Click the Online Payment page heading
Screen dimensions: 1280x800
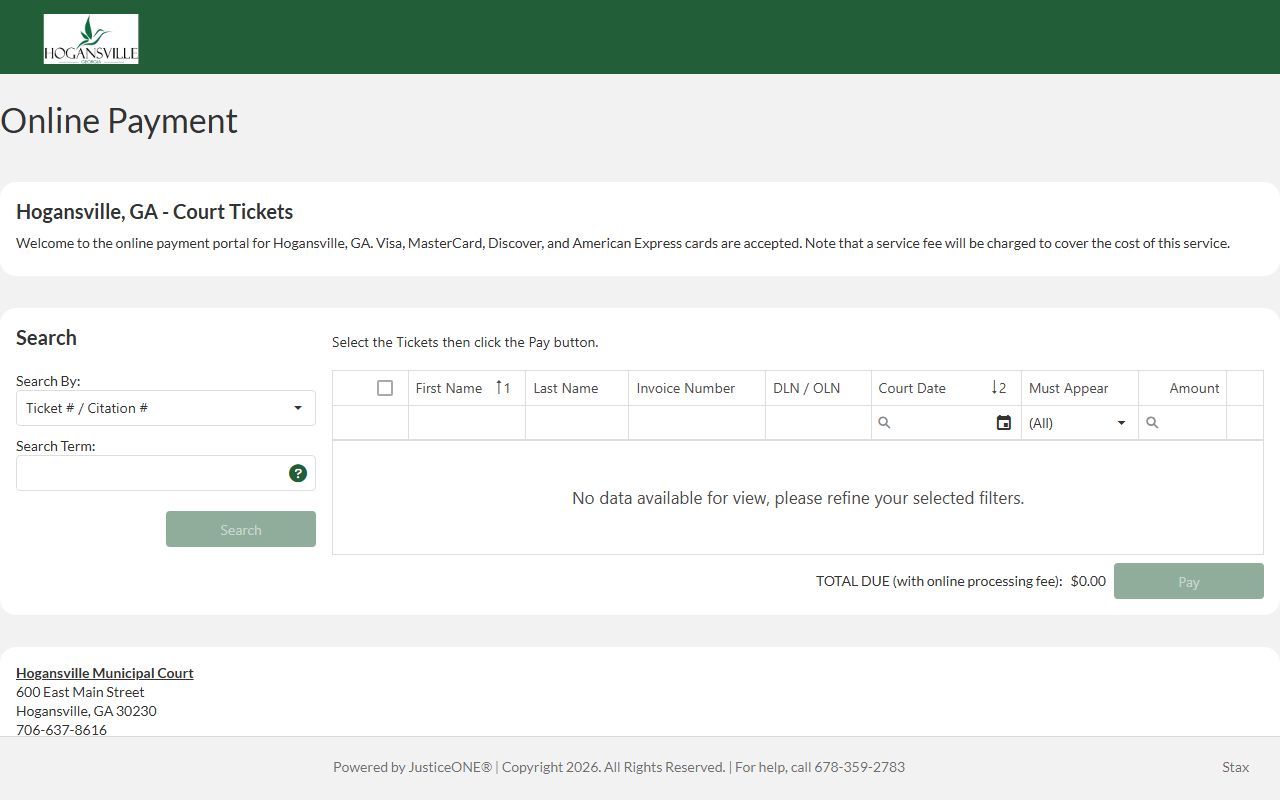click(x=119, y=121)
